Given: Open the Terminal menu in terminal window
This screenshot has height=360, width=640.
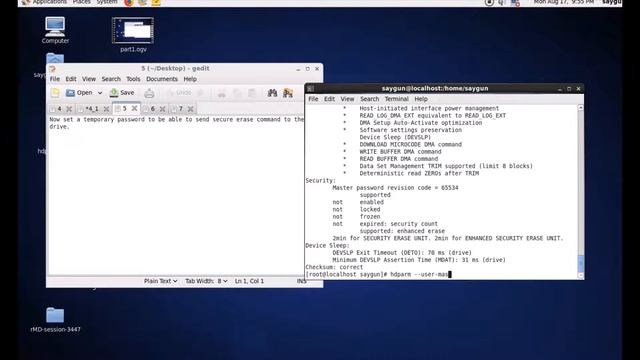Looking at the screenshot, I should 396,99.
